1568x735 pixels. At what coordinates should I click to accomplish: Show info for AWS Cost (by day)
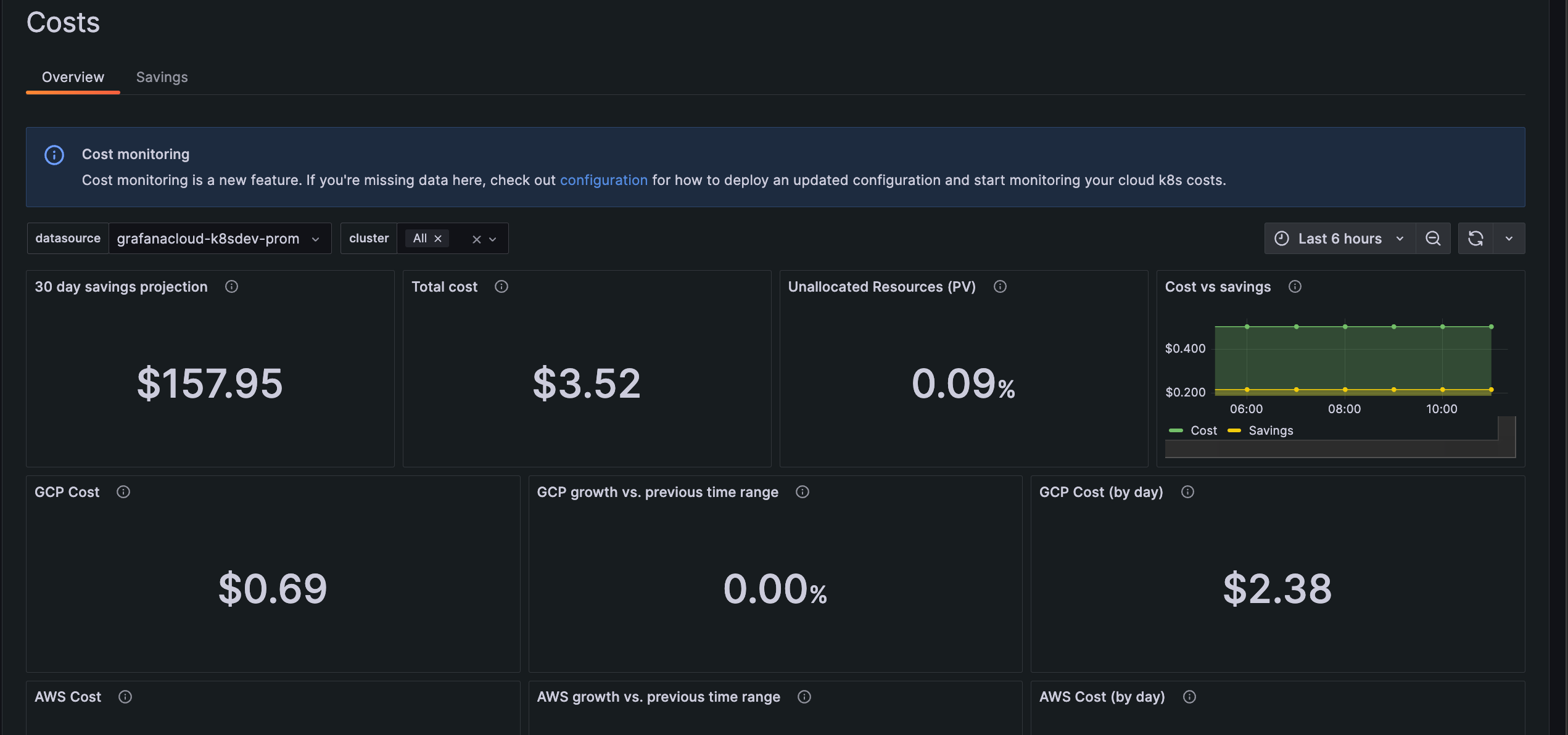point(1189,697)
